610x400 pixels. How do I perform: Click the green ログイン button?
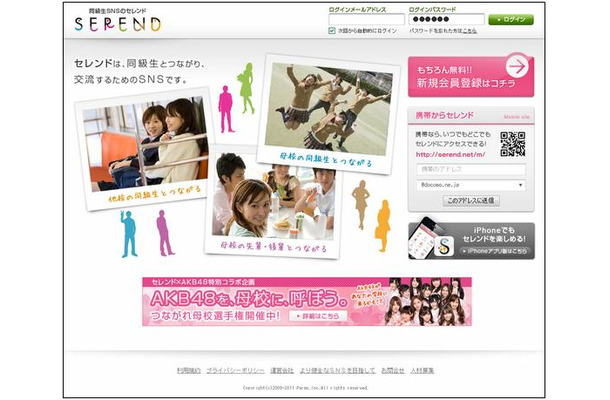tap(511, 19)
